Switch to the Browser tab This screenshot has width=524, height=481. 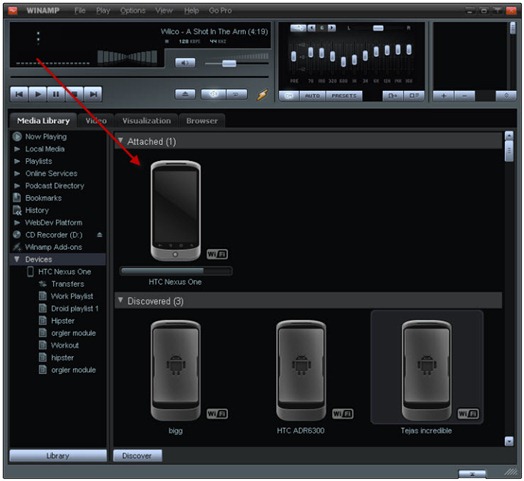pos(202,121)
